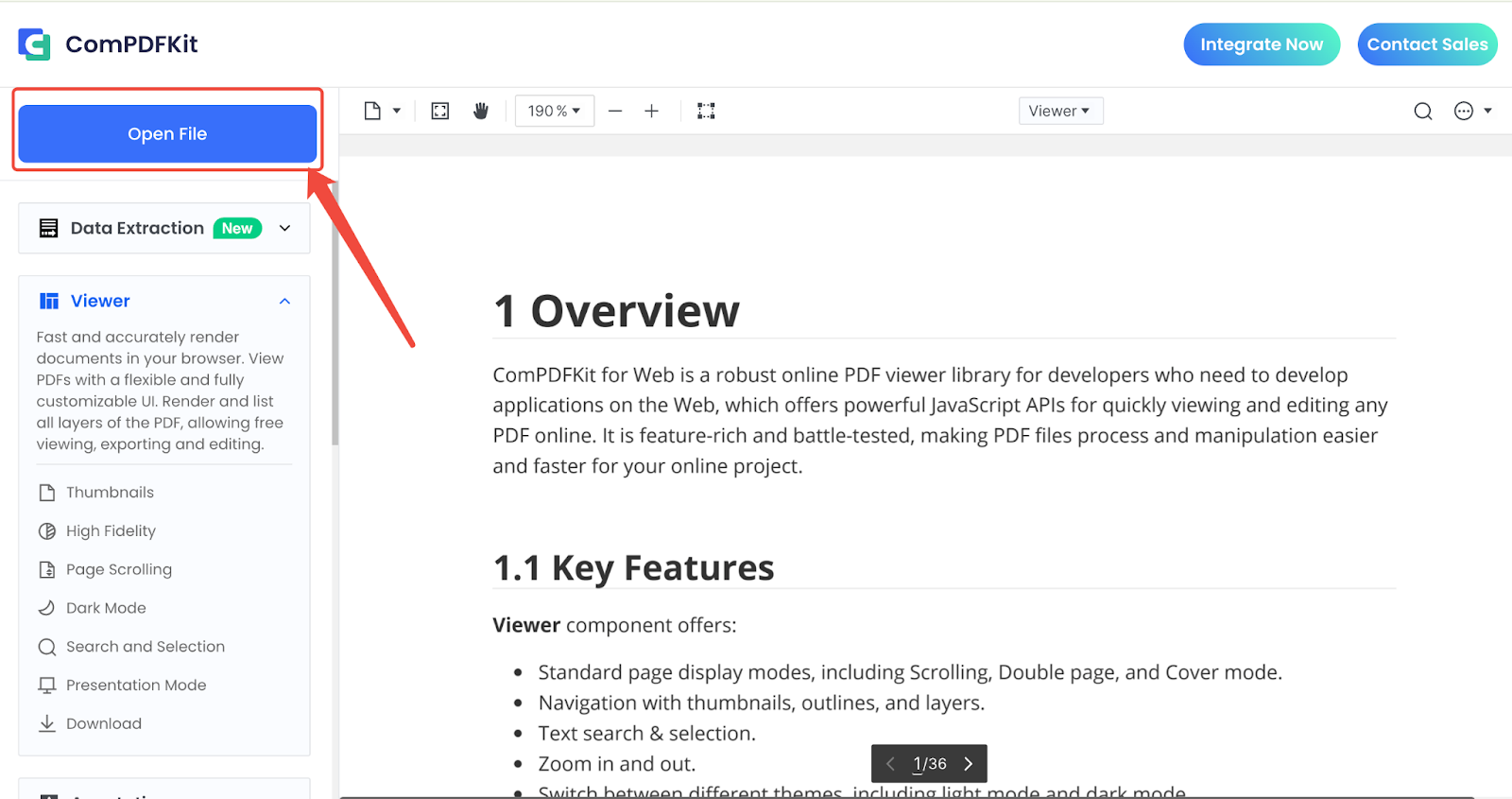Viewport: 1512px width, 799px height.
Task: Select the hand pan tool
Action: [x=481, y=111]
